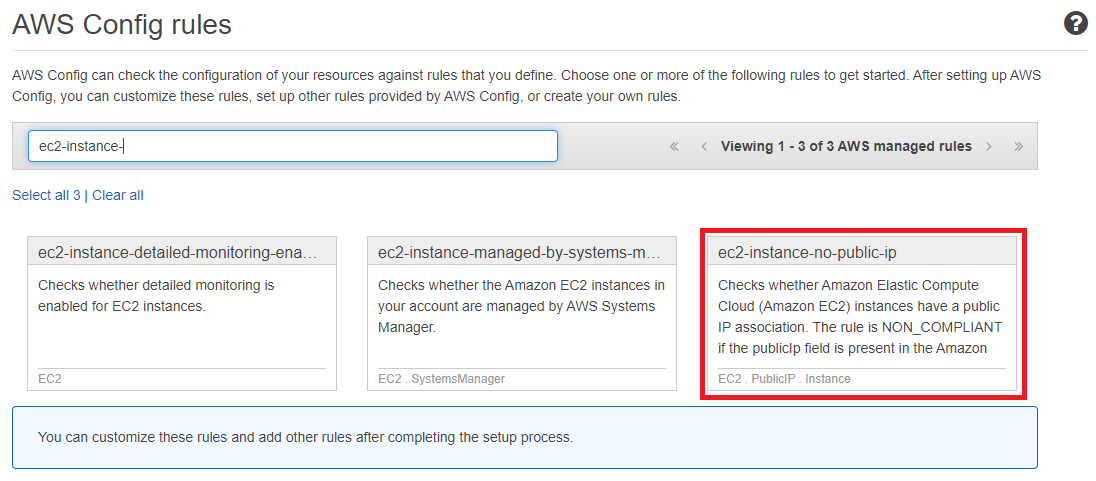This screenshot has height=481, width=1096.
Task: Click the Viewing 1 - 3 of 3 label
Action: [846, 146]
